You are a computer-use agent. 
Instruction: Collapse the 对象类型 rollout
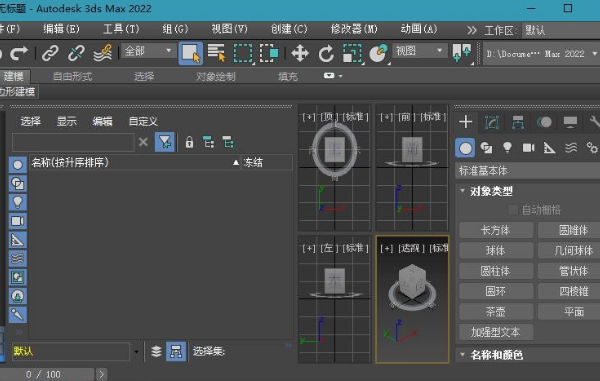[x=491, y=191]
